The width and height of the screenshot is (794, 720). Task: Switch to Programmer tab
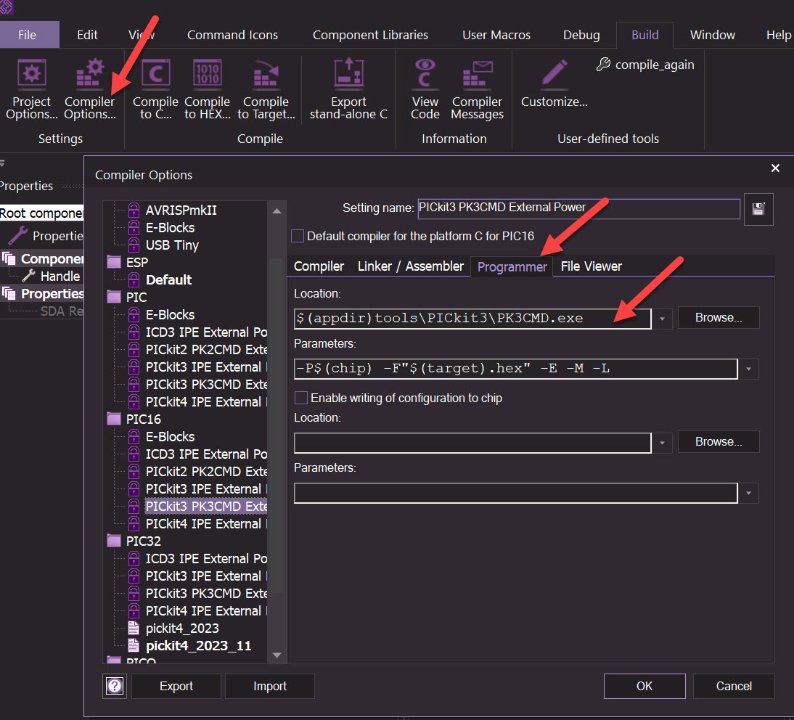tap(512, 266)
